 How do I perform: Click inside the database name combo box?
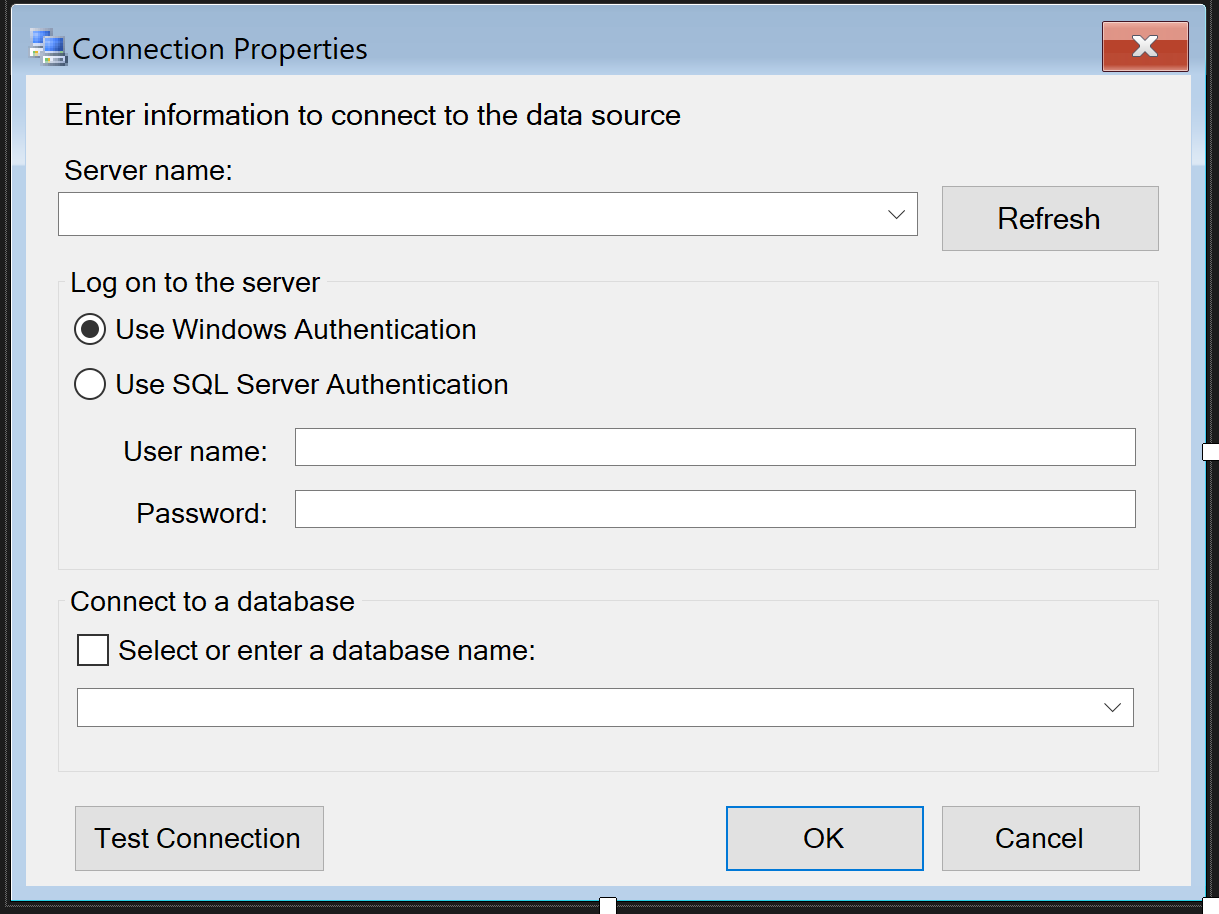605,707
